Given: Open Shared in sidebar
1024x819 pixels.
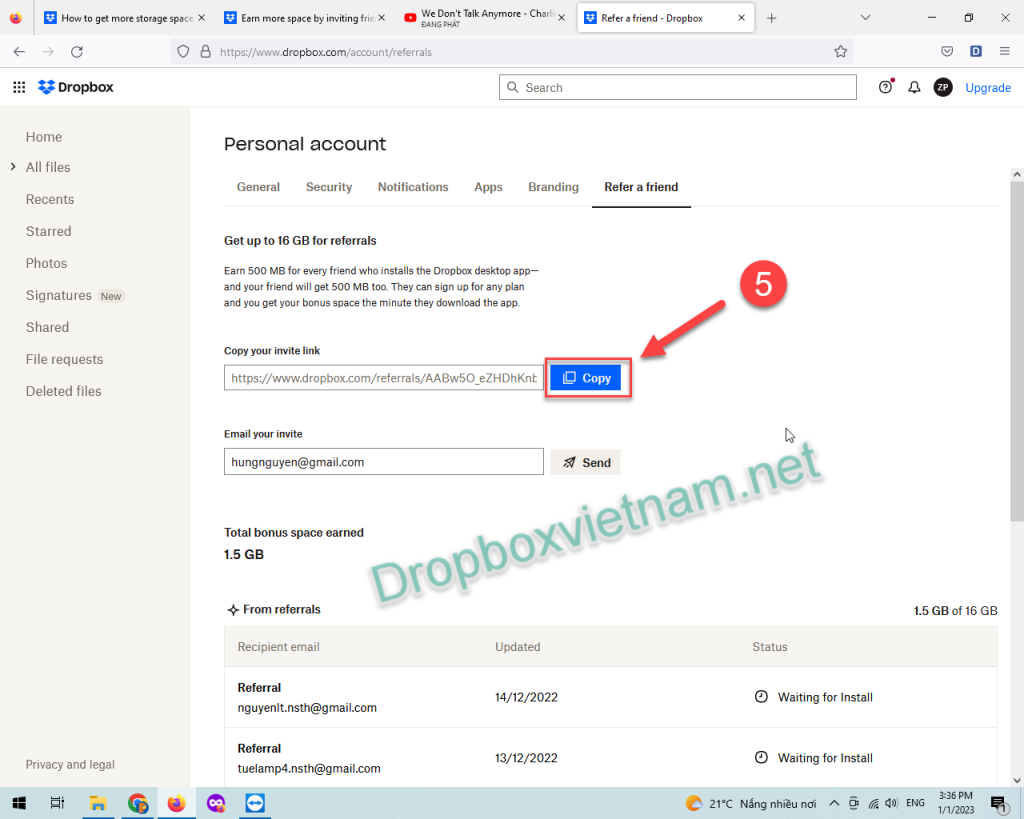Looking at the screenshot, I should pos(47,327).
